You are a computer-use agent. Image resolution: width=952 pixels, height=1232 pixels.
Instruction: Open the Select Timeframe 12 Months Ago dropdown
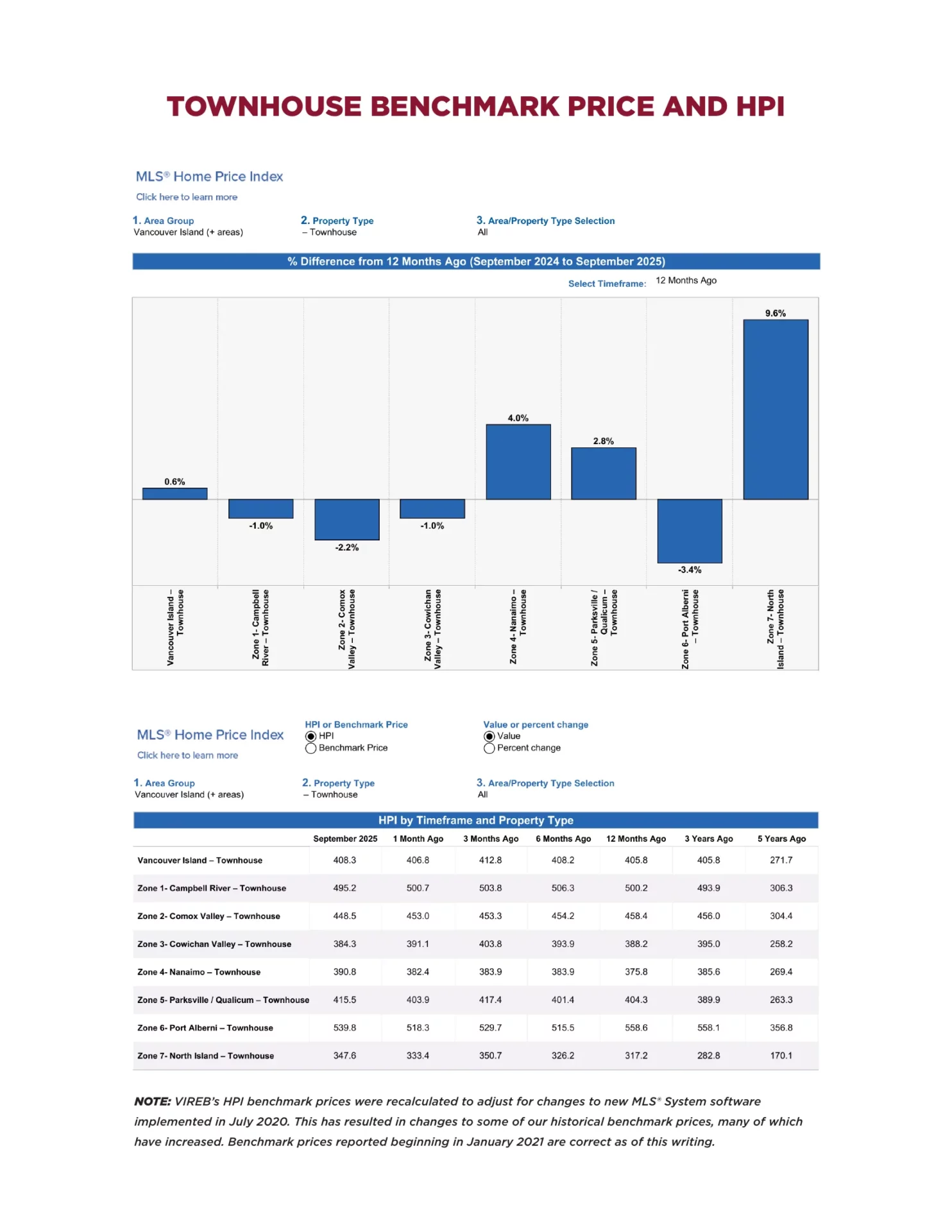686,280
